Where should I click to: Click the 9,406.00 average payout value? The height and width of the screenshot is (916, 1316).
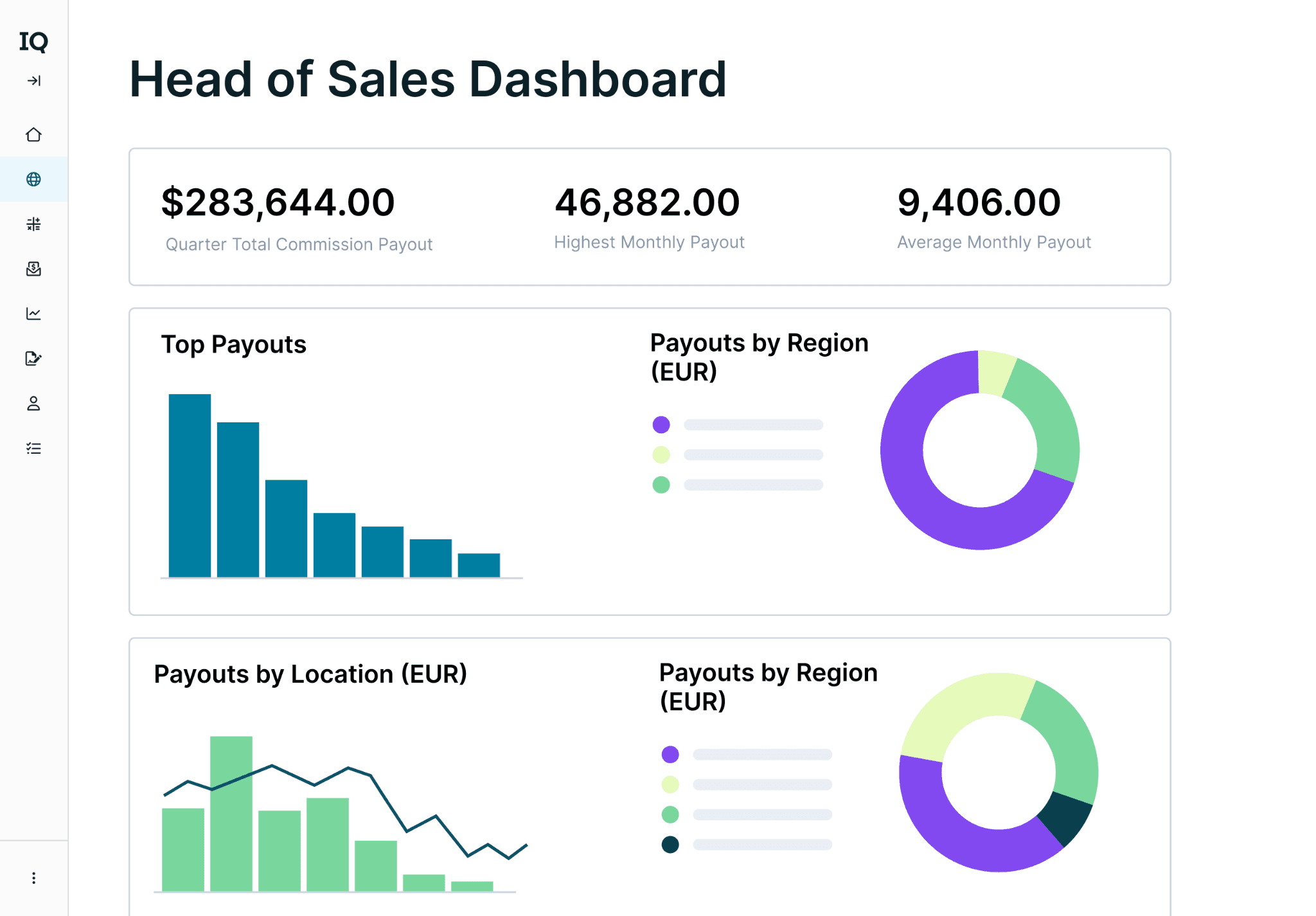tap(979, 202)
